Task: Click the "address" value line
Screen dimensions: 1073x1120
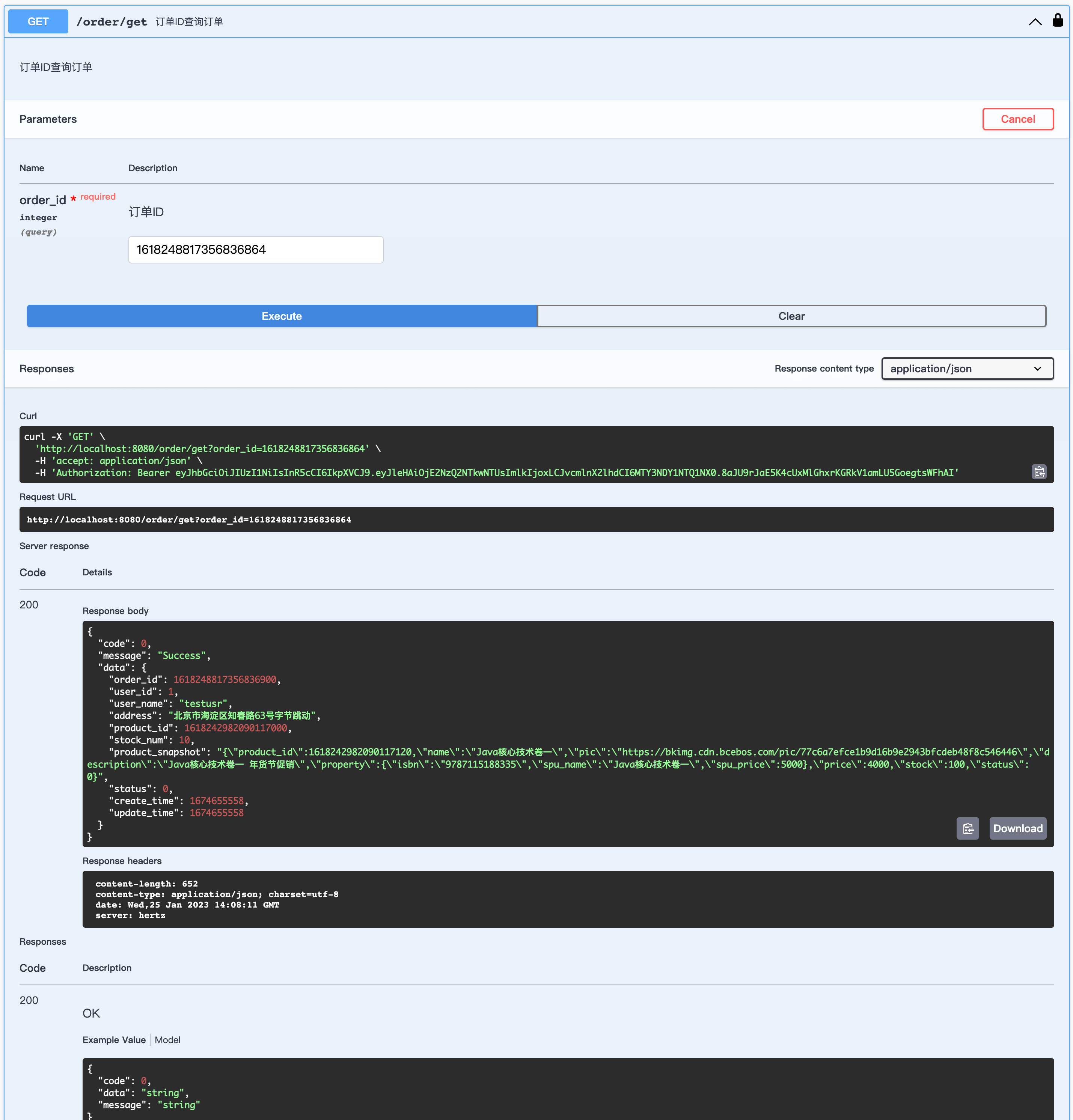Action: point(214,715)
